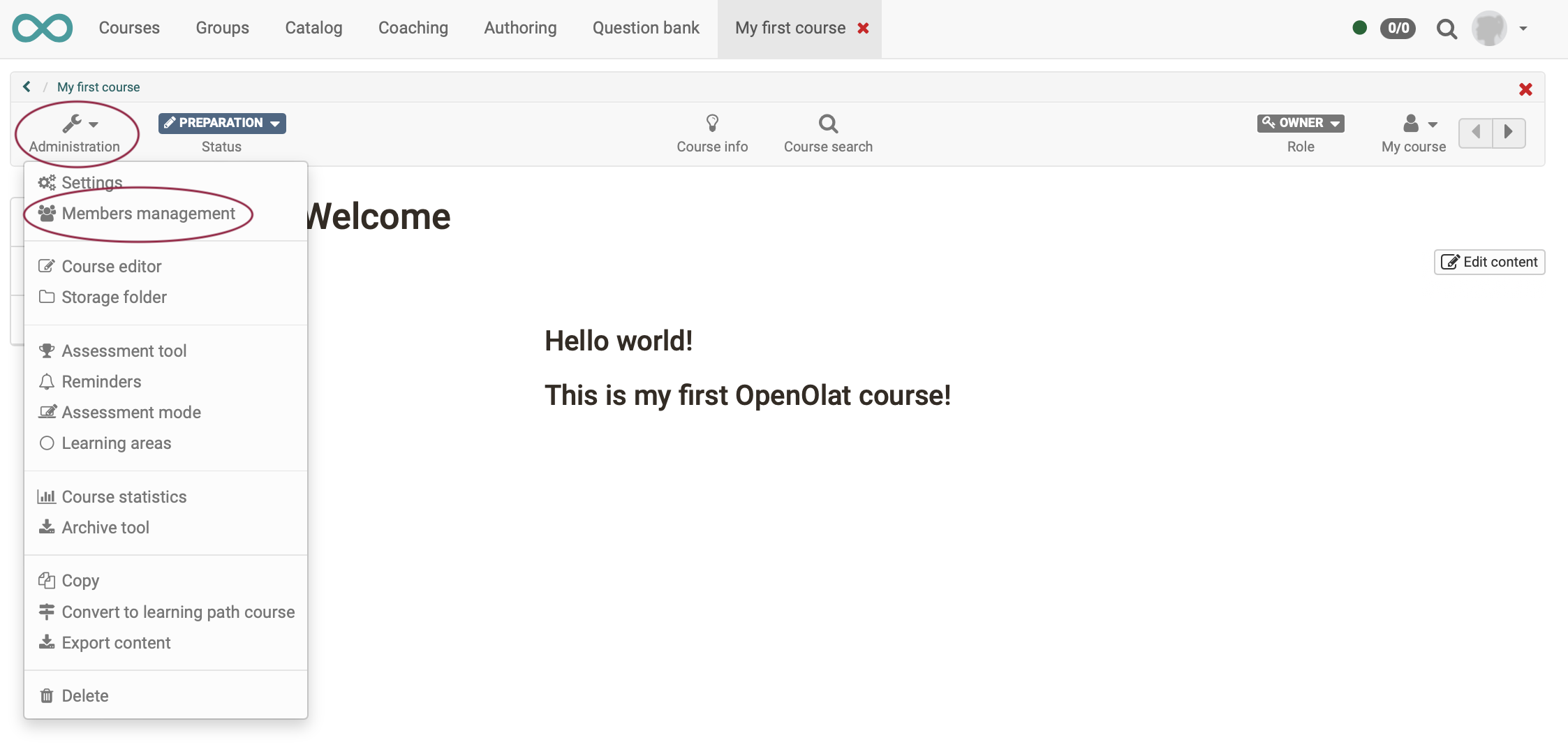The height and width of the screenshot is (754, 1568).
Task: Switch to the Authoring tab
Action: (520, 28)
